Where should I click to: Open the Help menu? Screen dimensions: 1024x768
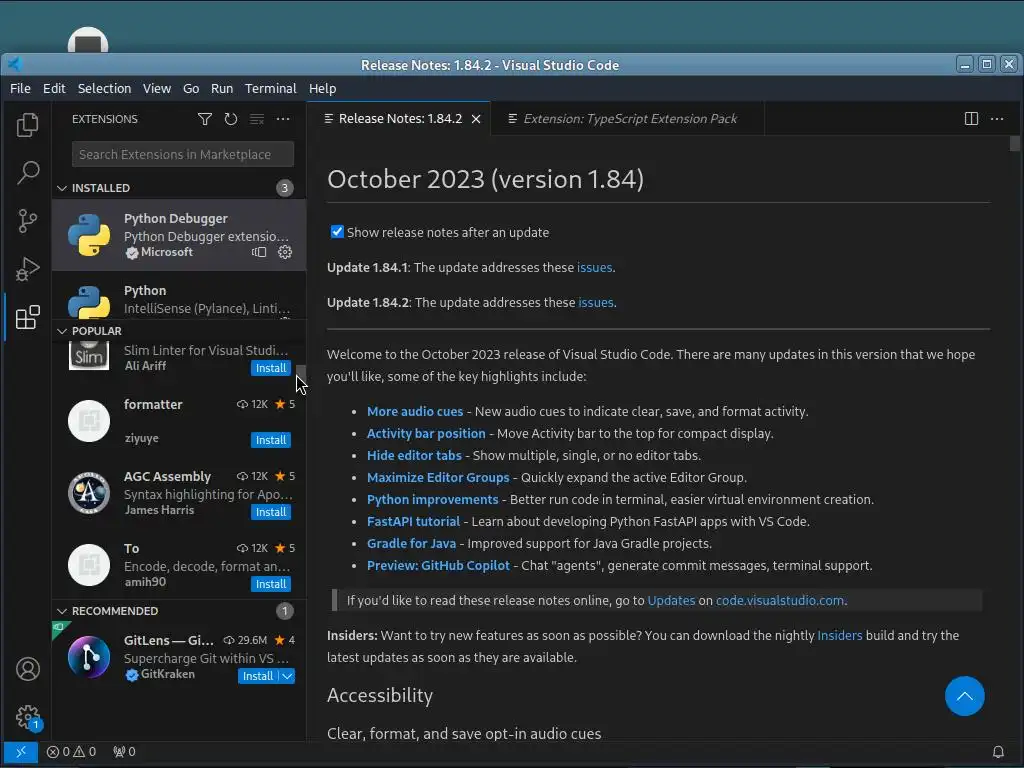point(323,88)
